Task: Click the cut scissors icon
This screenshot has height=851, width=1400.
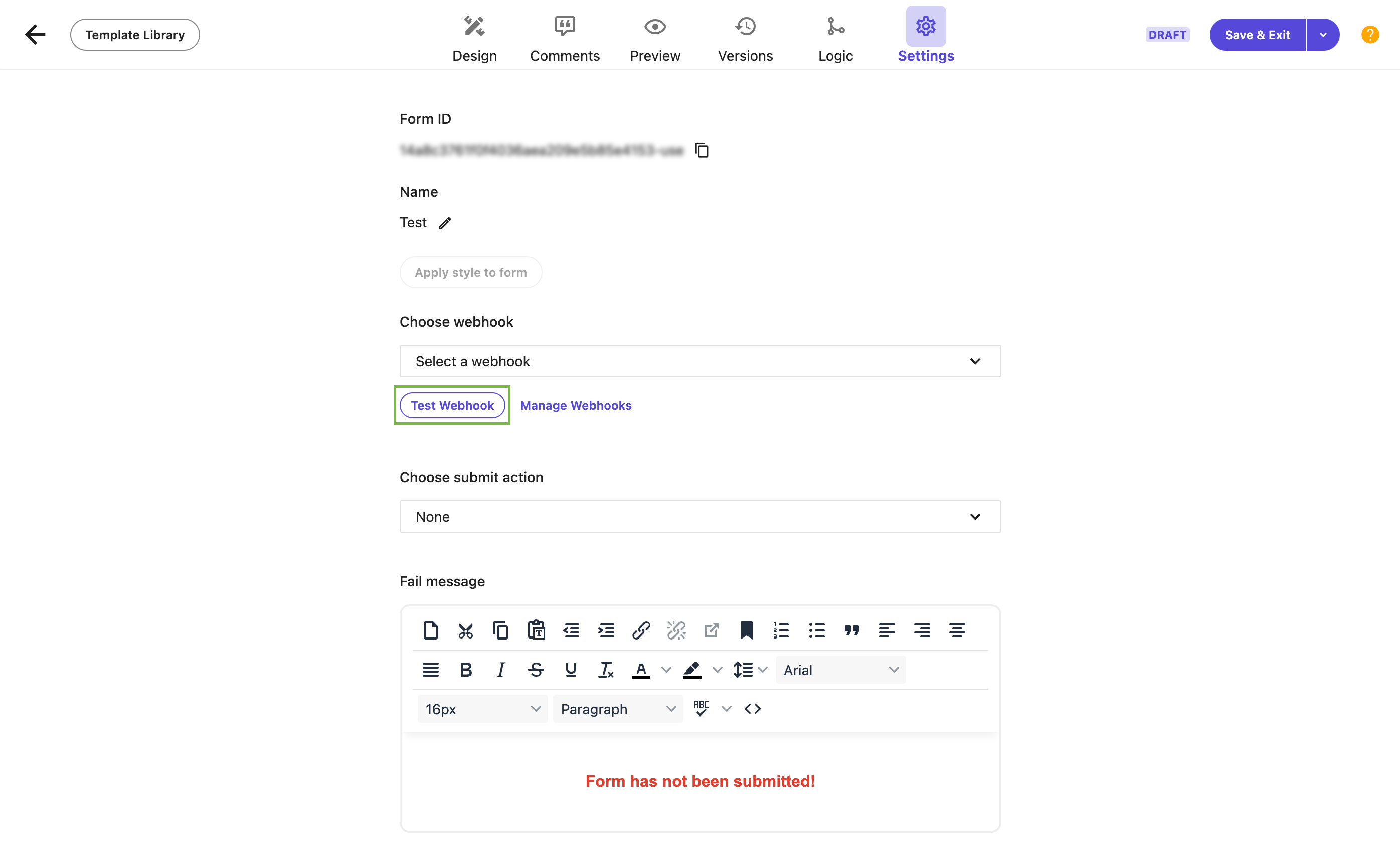Action: pyautogui.click(x=465, y=630)
